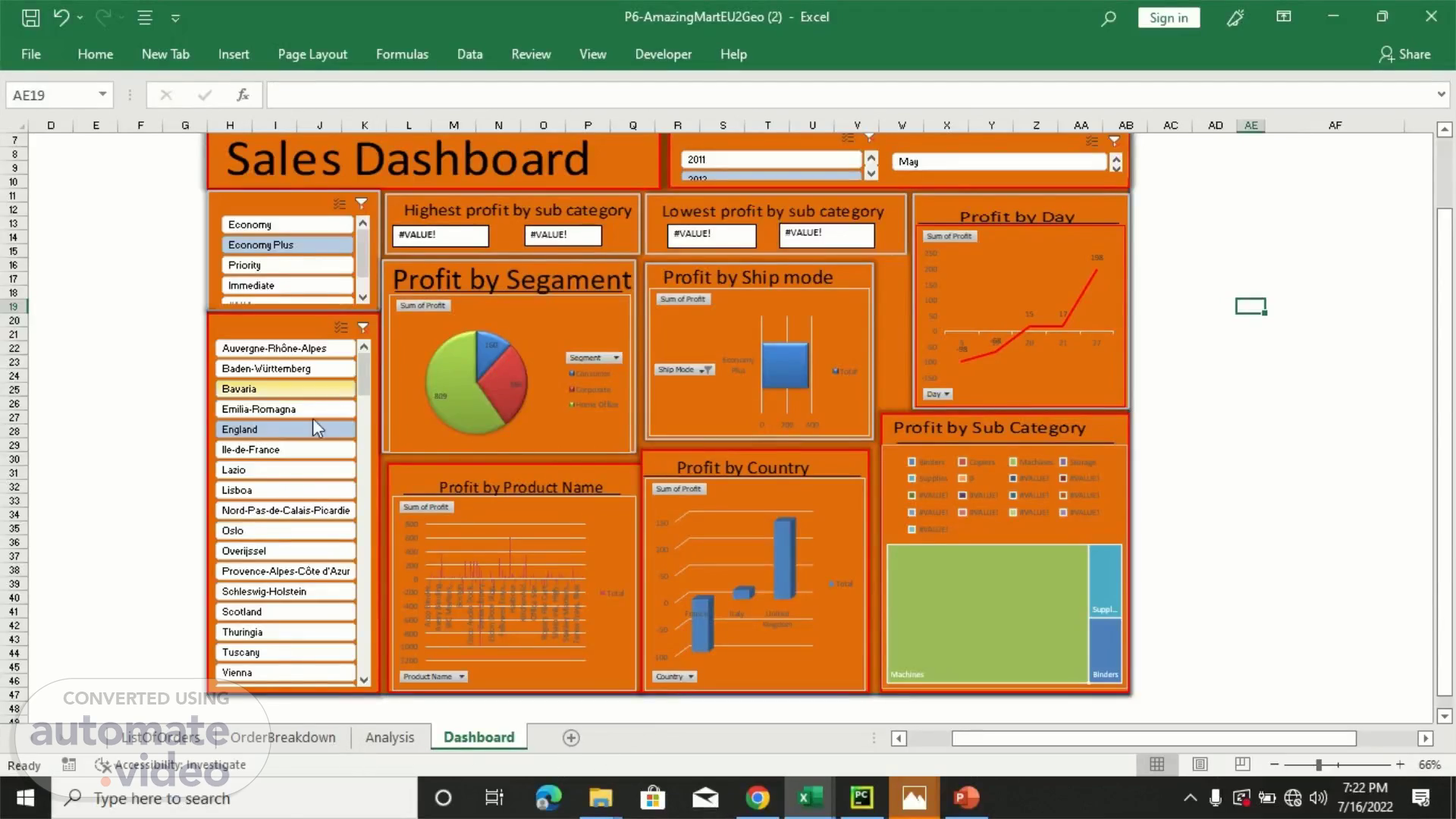Open the Country field dropdown button
The image size is (1456, 819).
tap(674, 676)
